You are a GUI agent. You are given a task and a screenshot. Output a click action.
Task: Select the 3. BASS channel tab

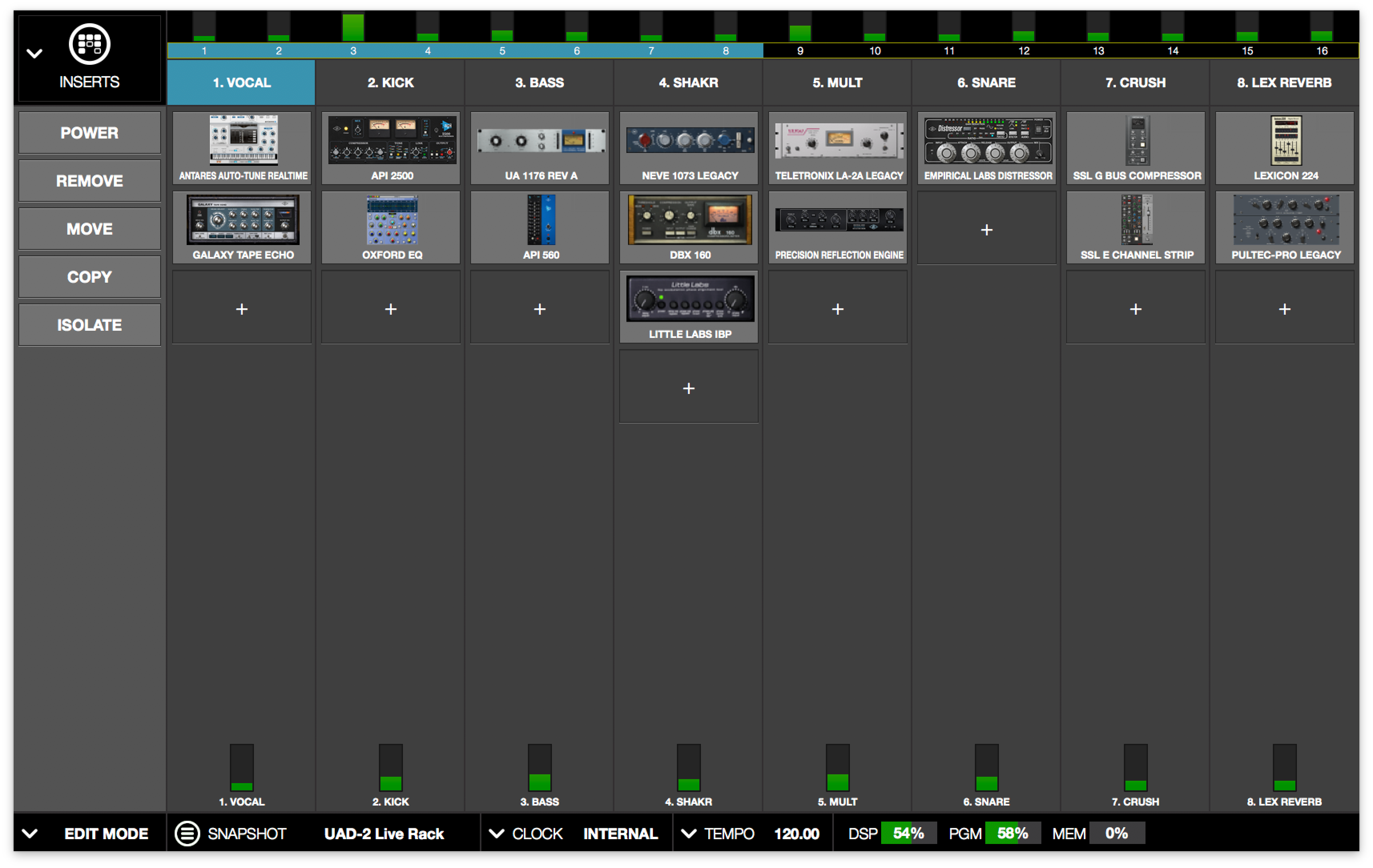(540, 82)
